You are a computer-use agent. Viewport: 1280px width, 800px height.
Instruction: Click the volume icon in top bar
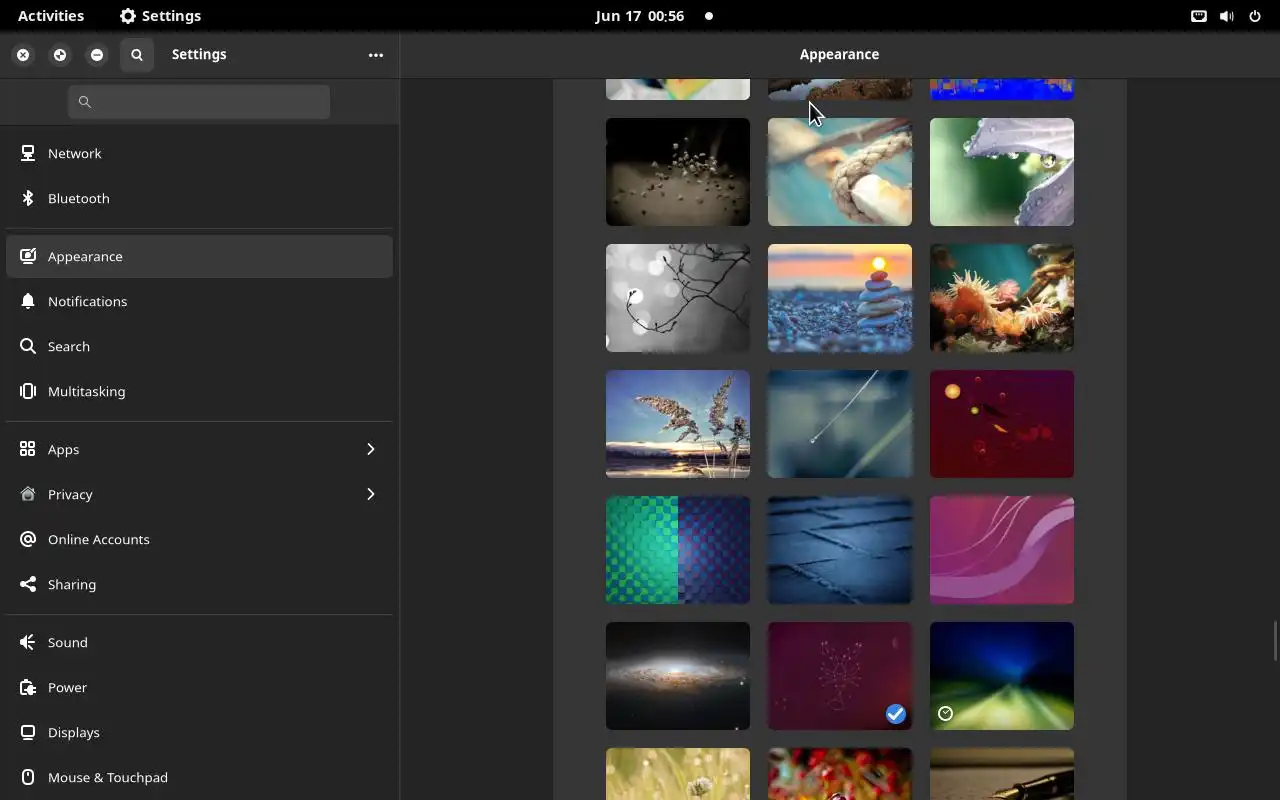tap(1227, 16)
